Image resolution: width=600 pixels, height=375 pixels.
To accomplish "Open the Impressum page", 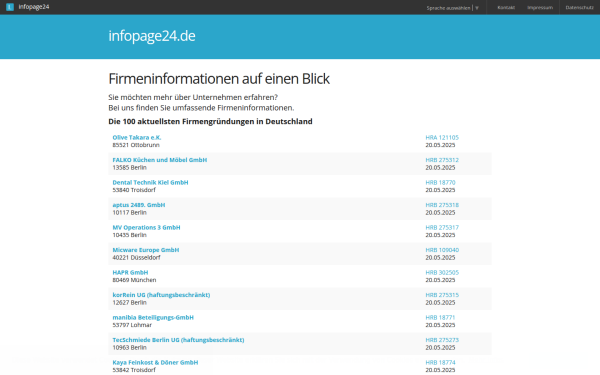I will (540, 7).
